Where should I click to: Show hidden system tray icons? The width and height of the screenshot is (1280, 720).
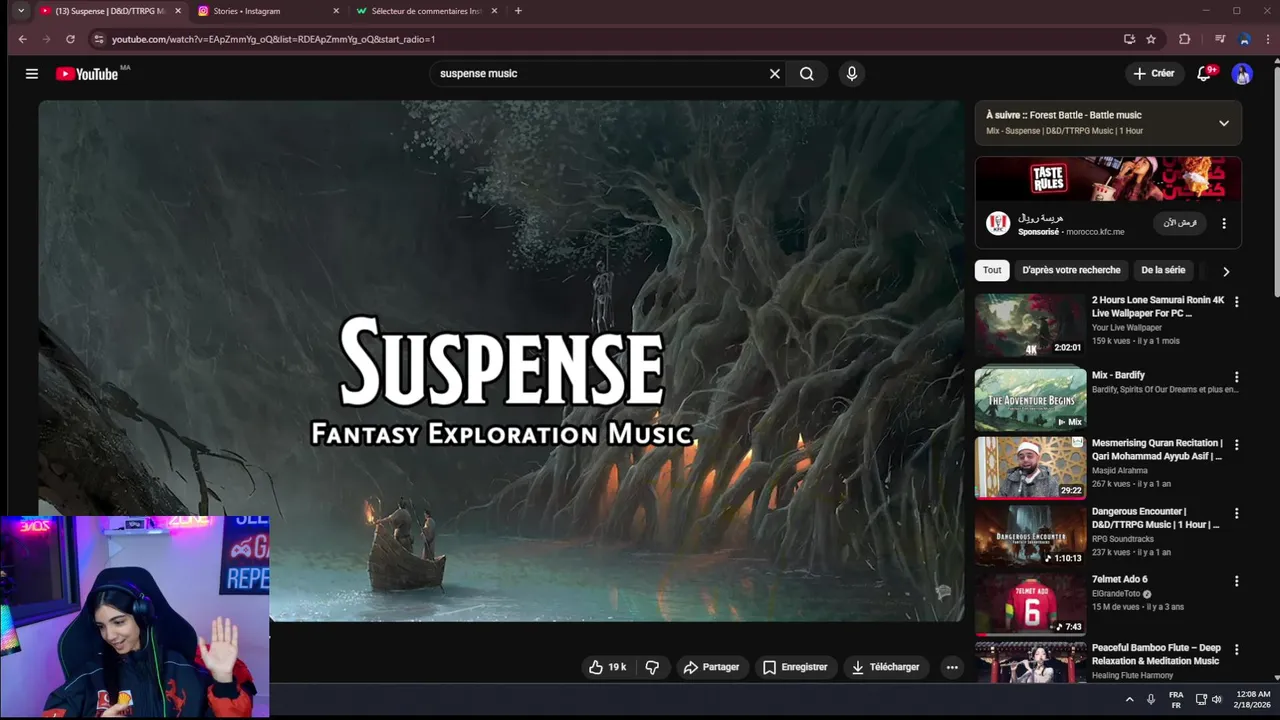click(1130, 700)
